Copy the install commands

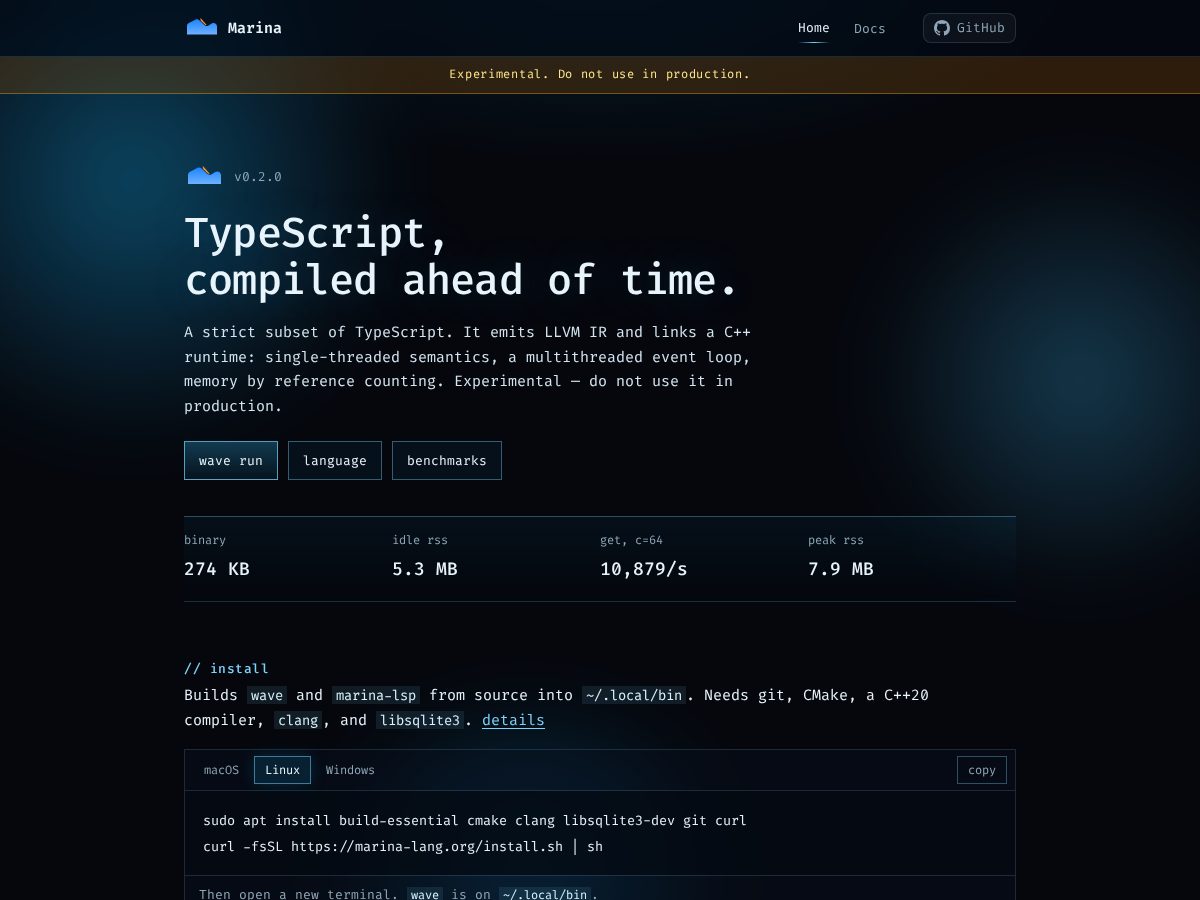coord(982,770)
